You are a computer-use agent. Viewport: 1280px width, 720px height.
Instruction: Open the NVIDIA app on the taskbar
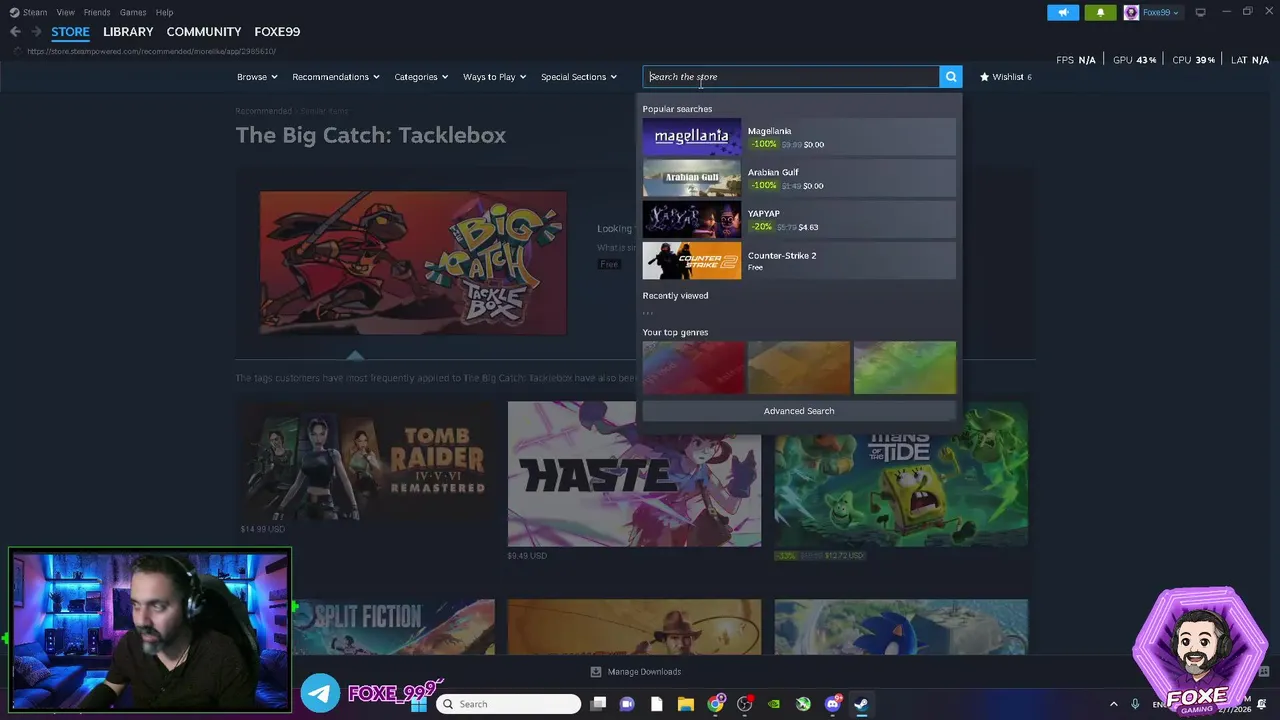[774, 704]
